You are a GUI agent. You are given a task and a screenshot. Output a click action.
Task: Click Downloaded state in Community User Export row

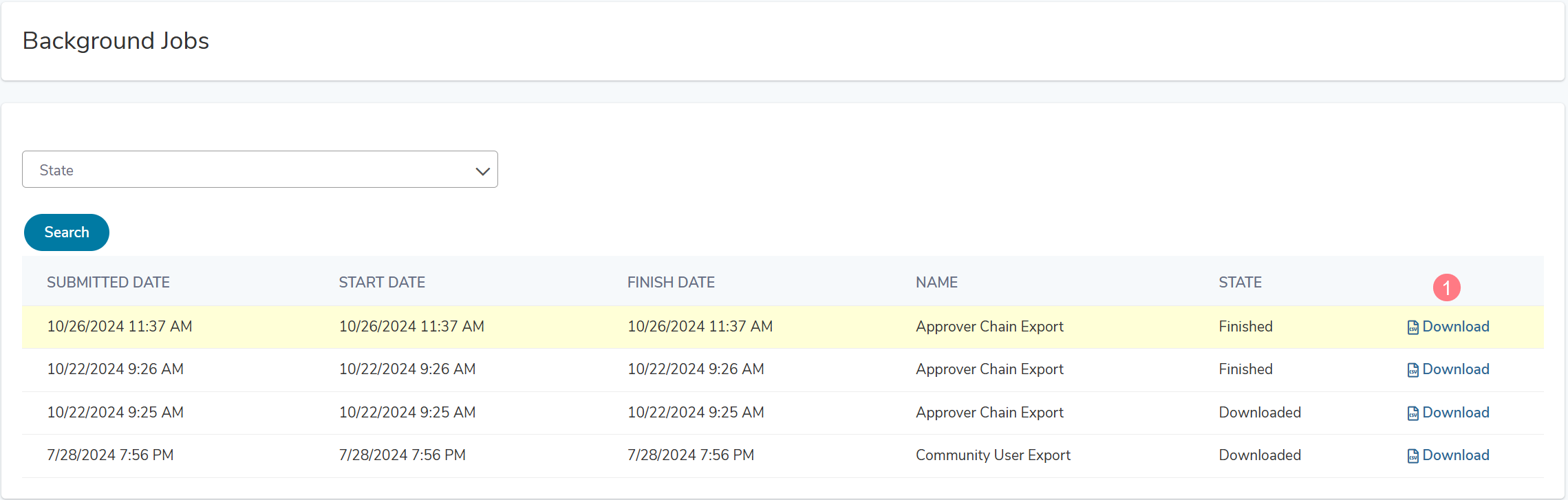(1260, 455)
